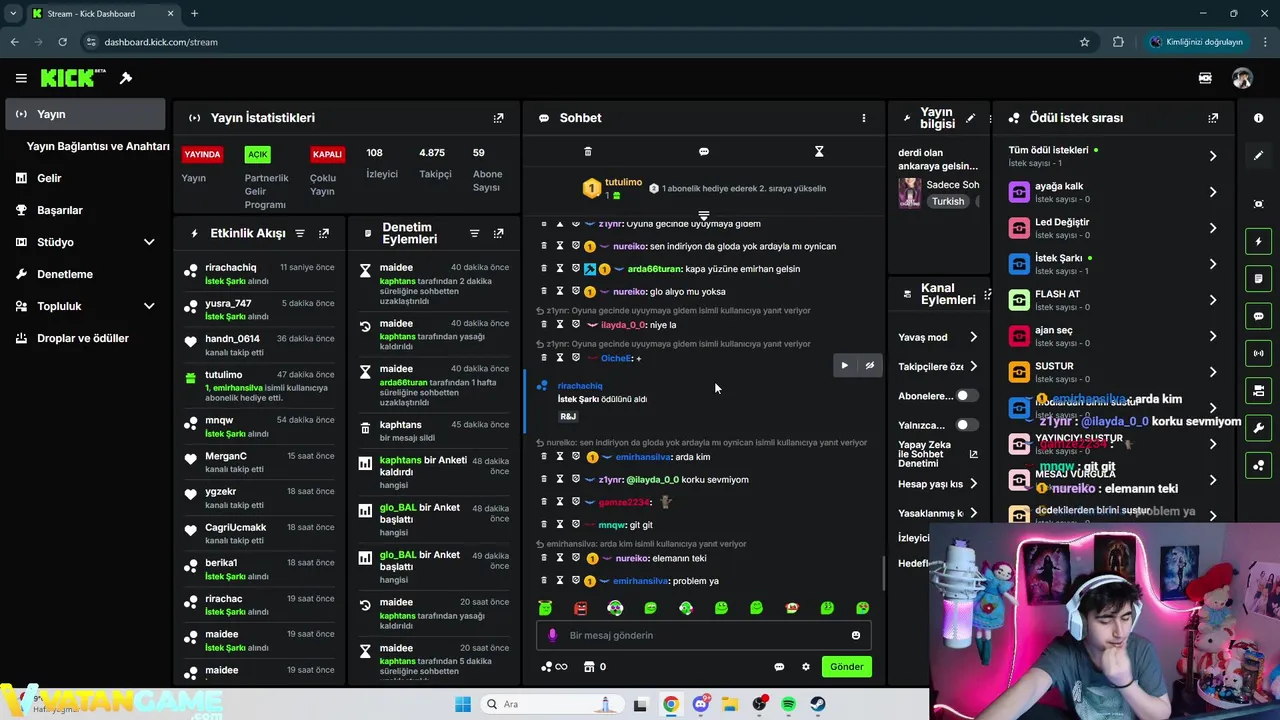This screenshot has width=1280, height=720.
Task: Open the hamburger menu beside Kick logo
Action: (x=21, y=78)
